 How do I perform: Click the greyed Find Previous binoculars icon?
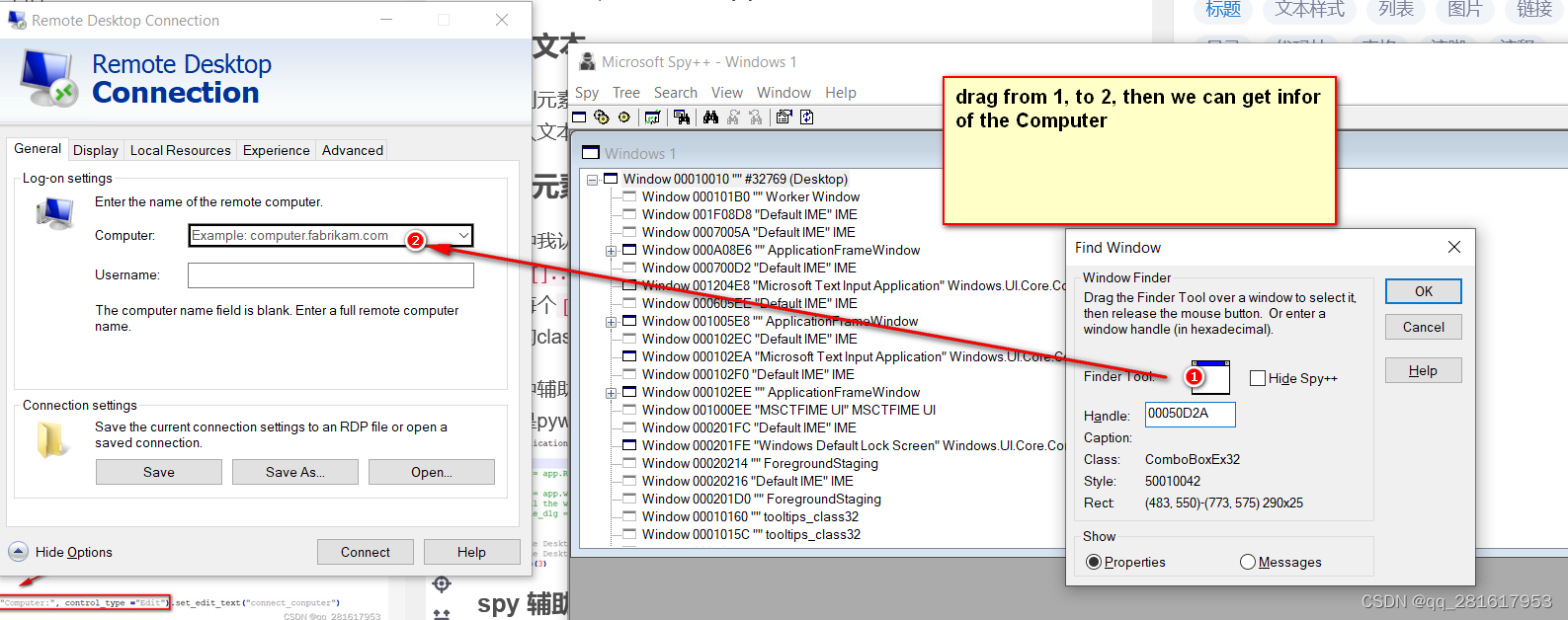756,117
